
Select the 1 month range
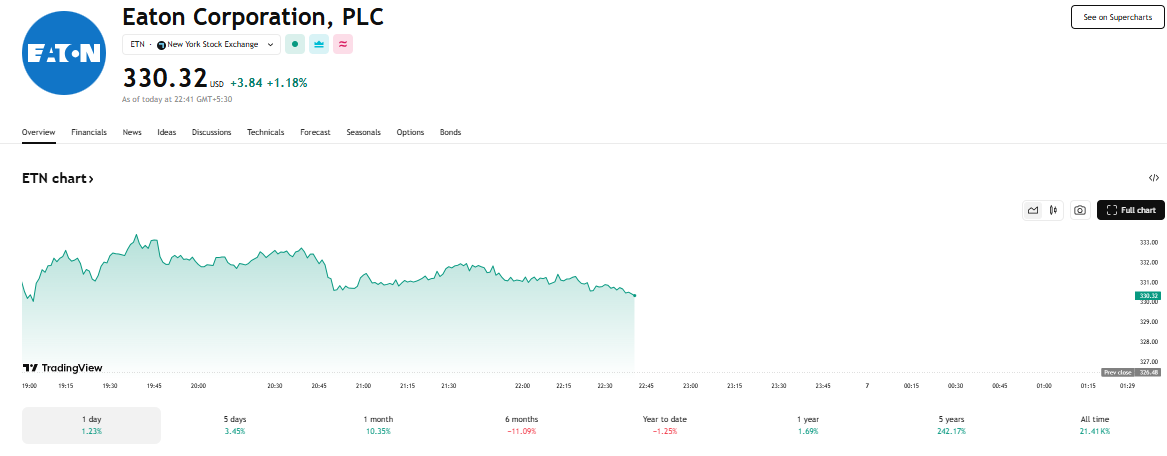click(378, 426)
